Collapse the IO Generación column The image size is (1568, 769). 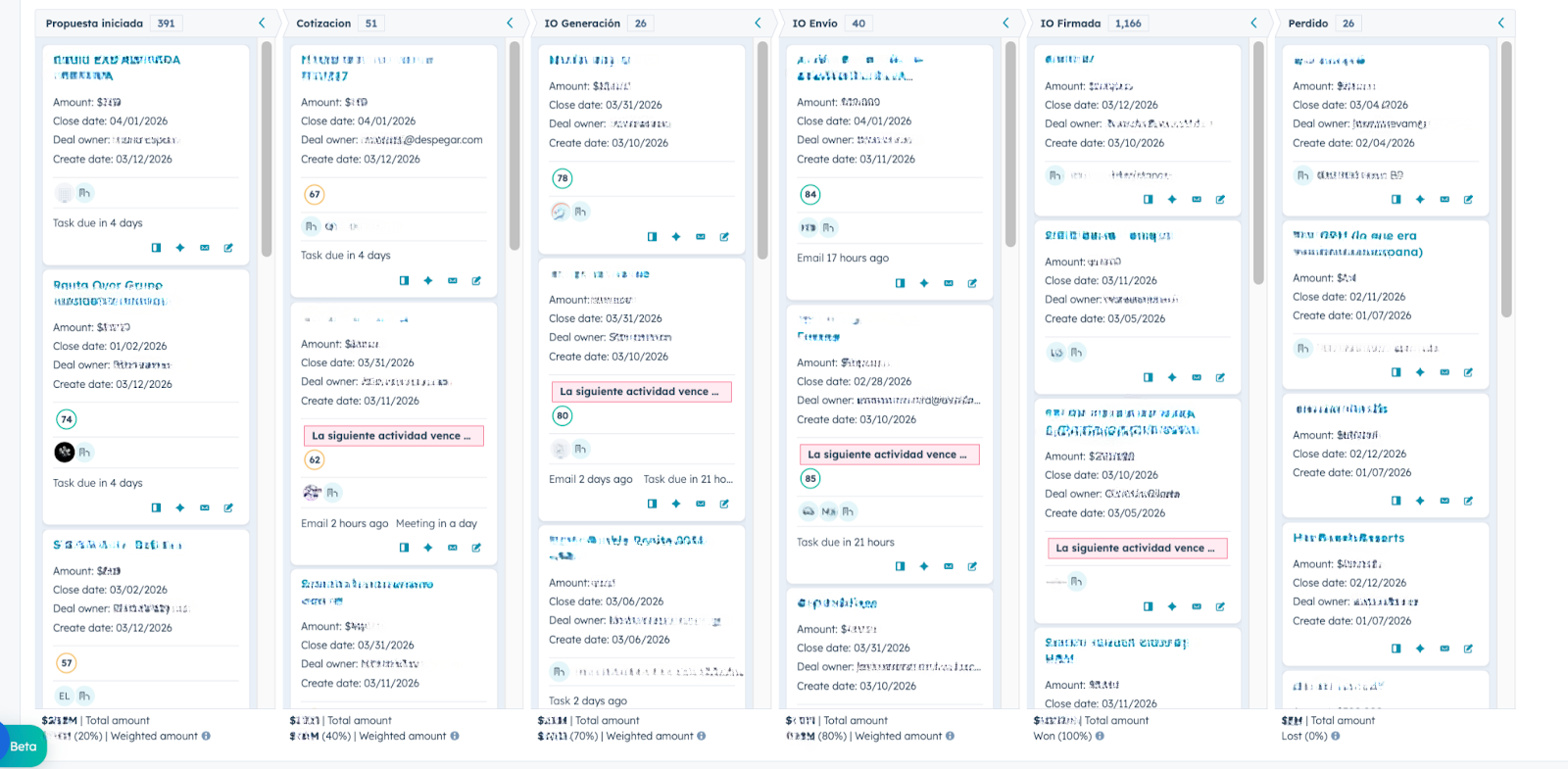coord(758,23)
